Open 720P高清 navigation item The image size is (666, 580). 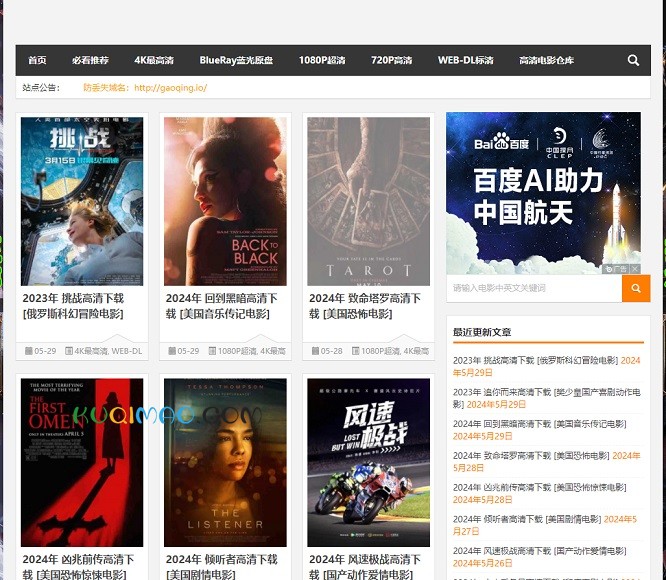(391, 60)
